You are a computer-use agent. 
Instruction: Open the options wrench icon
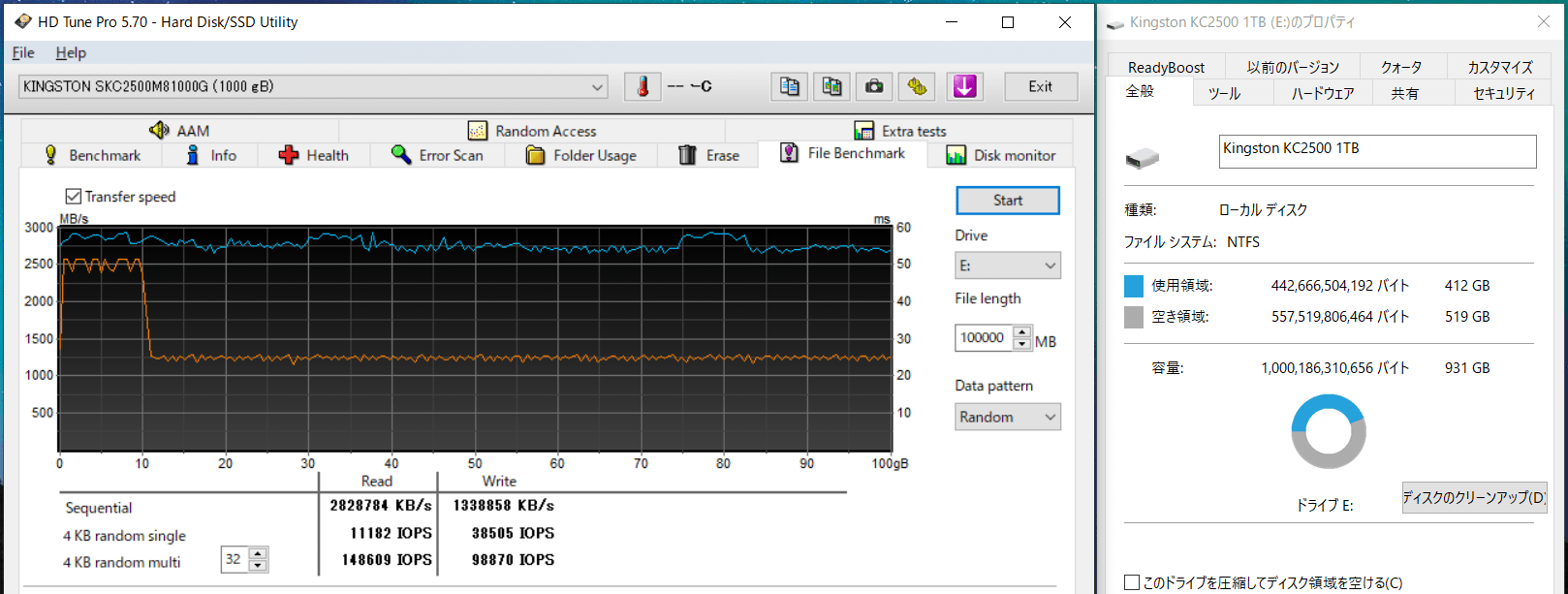click(917, 86)
